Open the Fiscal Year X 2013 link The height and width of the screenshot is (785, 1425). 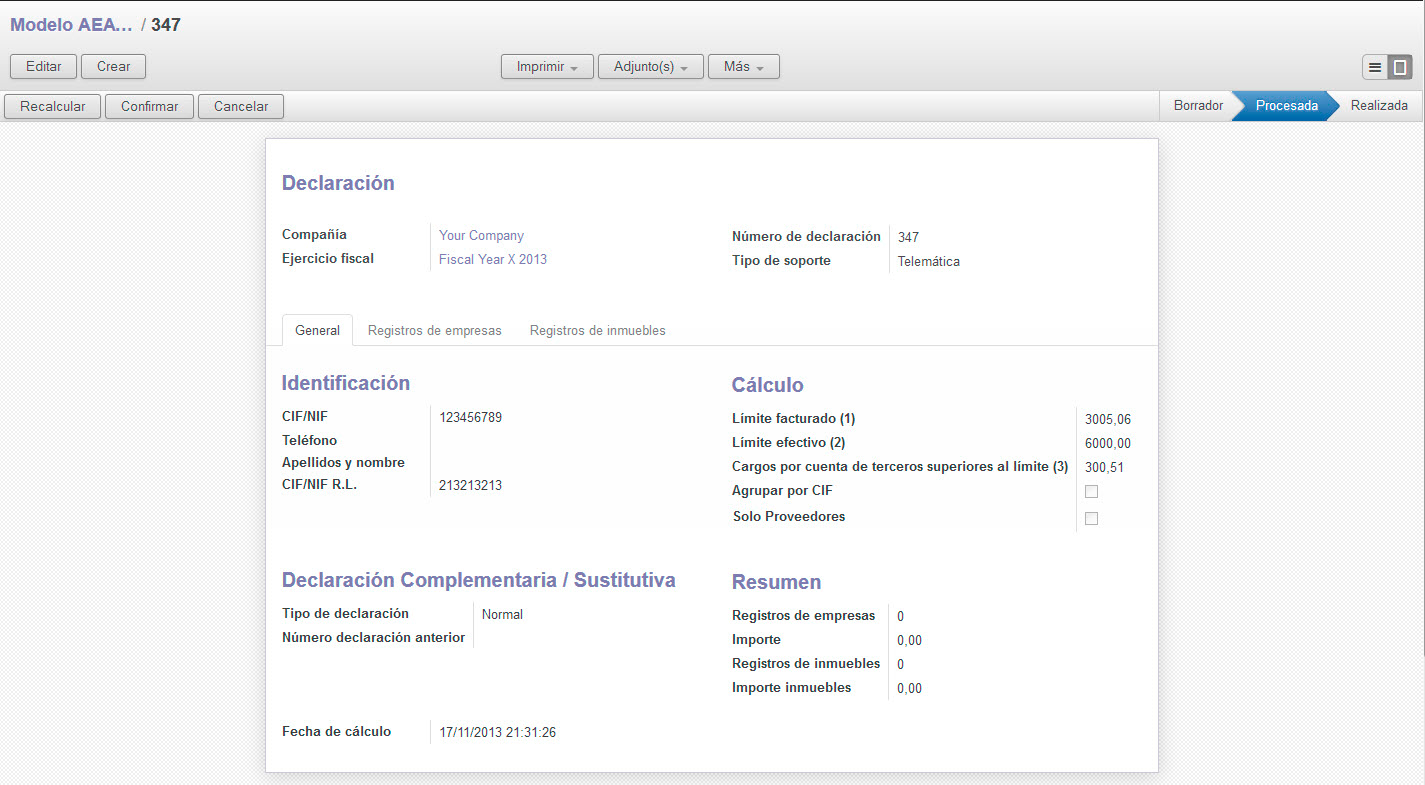(x=492, y=259)
